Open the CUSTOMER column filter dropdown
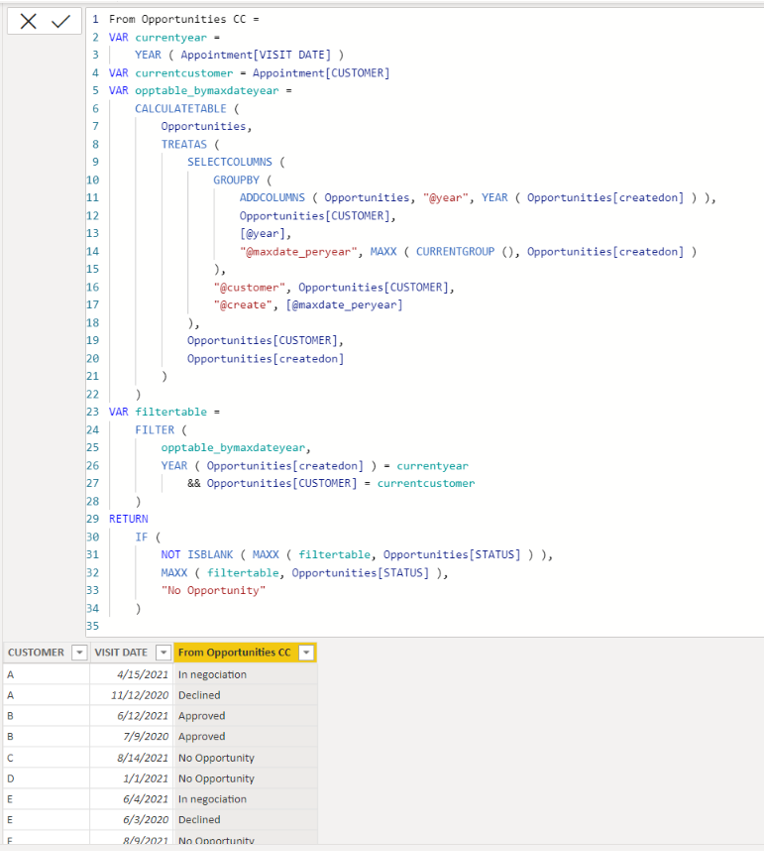The height and width of the screenshot is (851, 764). pyautogui.click(x=79, y=652)
